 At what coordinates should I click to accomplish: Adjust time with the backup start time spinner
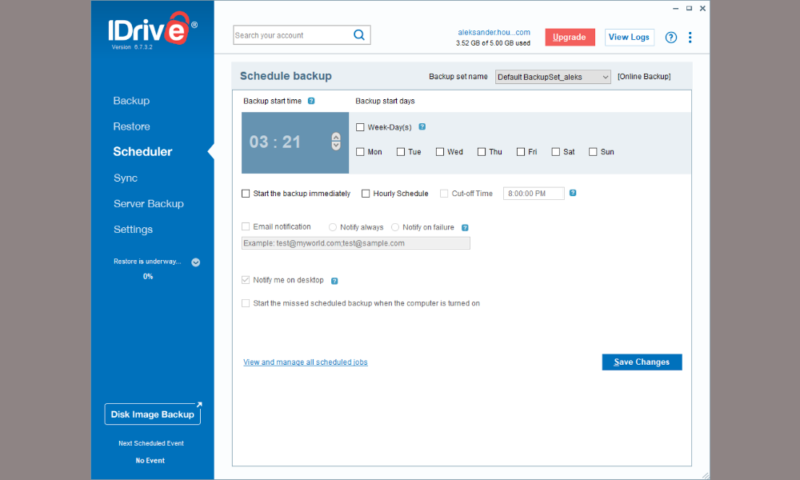(335, 142)
